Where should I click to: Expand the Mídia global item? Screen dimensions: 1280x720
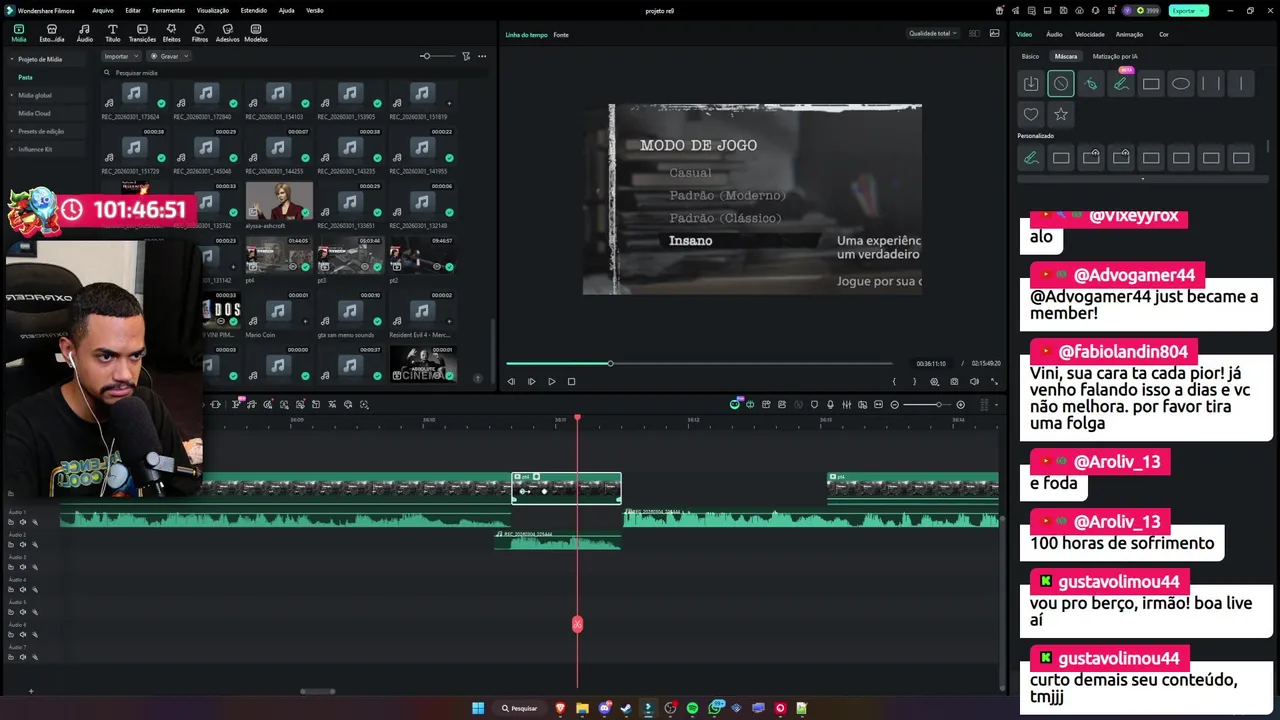12,95
